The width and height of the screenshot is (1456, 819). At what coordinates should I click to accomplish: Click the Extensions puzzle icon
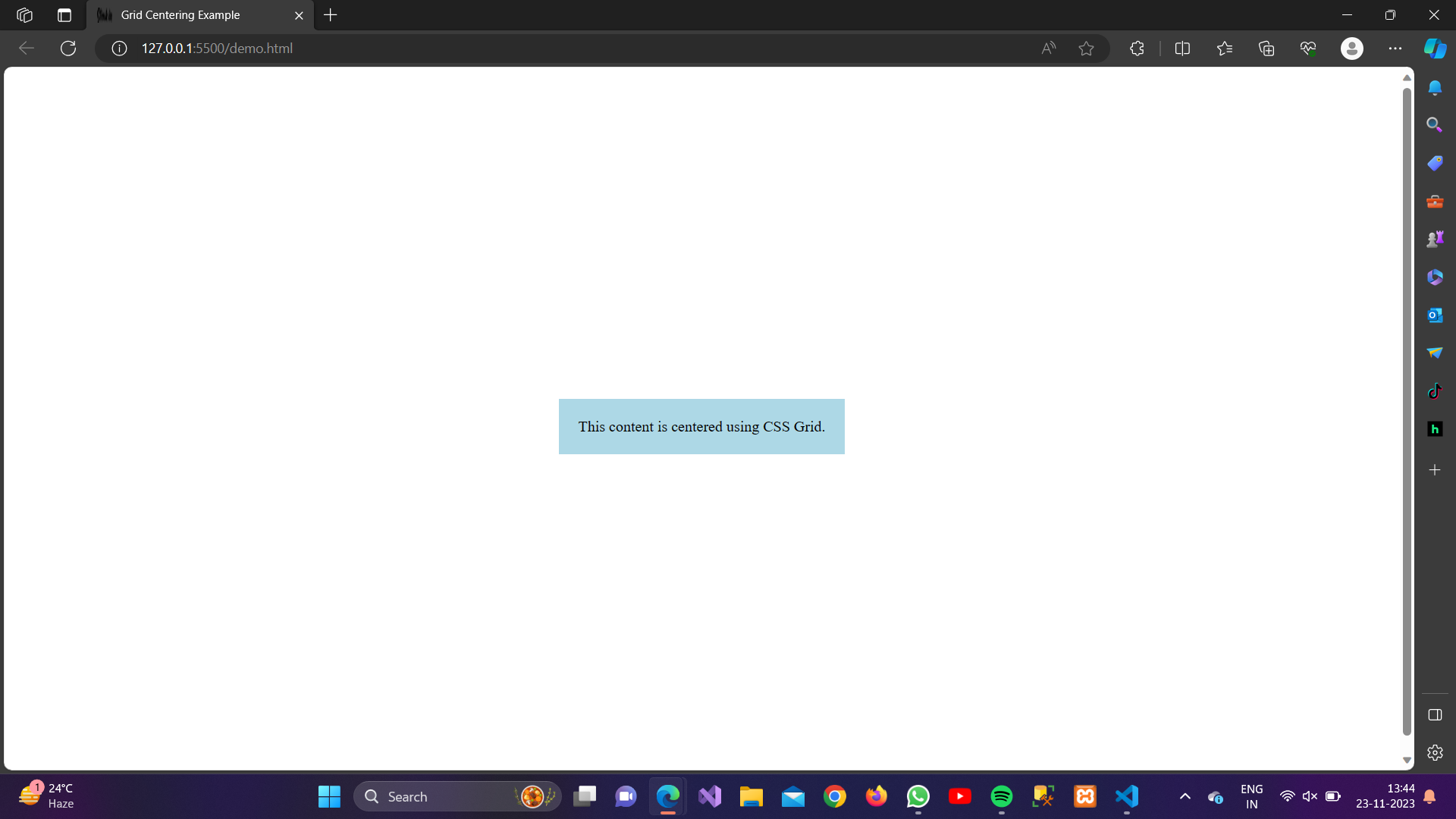[x=1137, y=49]
